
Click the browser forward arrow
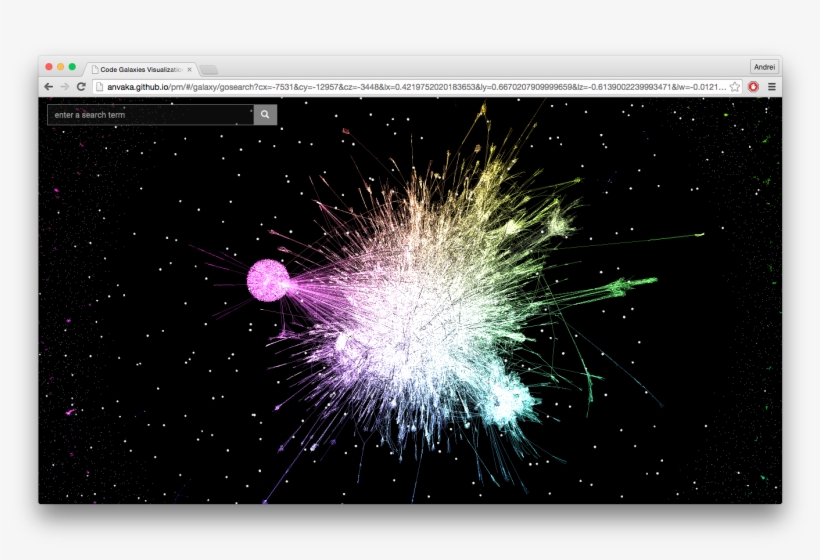click(x=65, y=87)
